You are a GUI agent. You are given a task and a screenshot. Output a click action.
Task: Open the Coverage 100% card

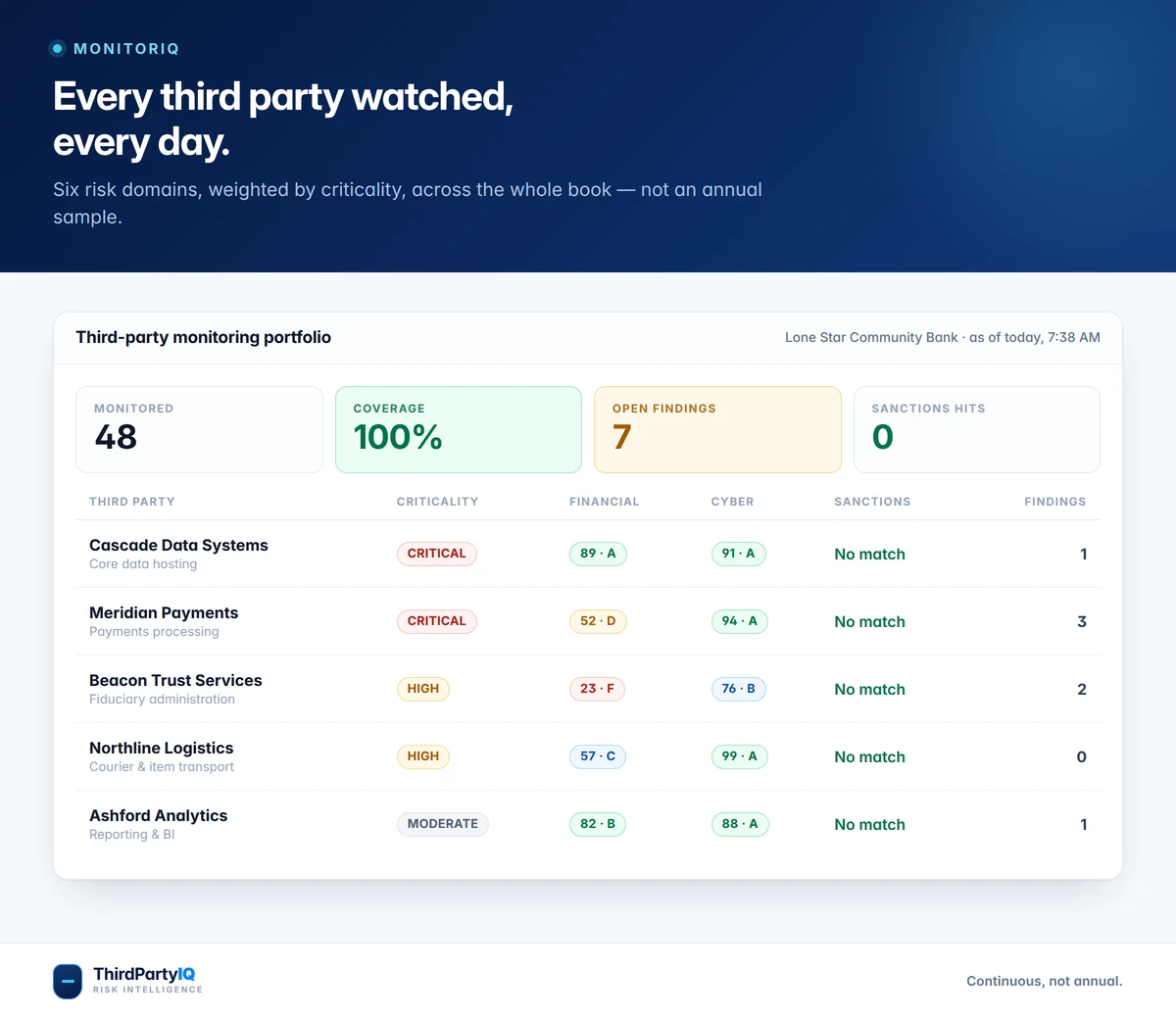[x=459, y=429]
